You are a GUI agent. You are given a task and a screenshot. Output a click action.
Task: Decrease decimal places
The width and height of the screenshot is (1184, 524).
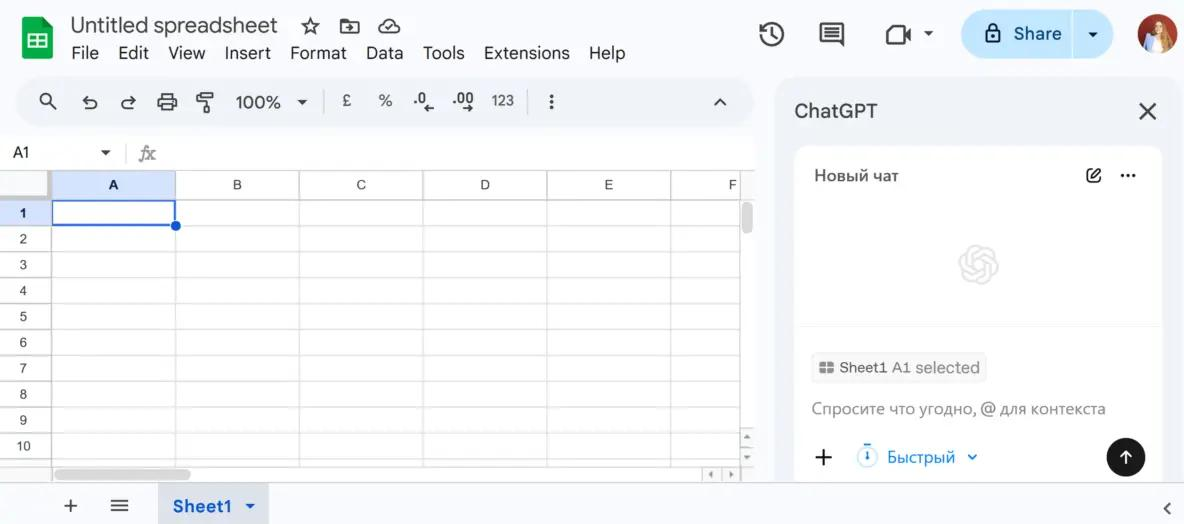point(424,102)
